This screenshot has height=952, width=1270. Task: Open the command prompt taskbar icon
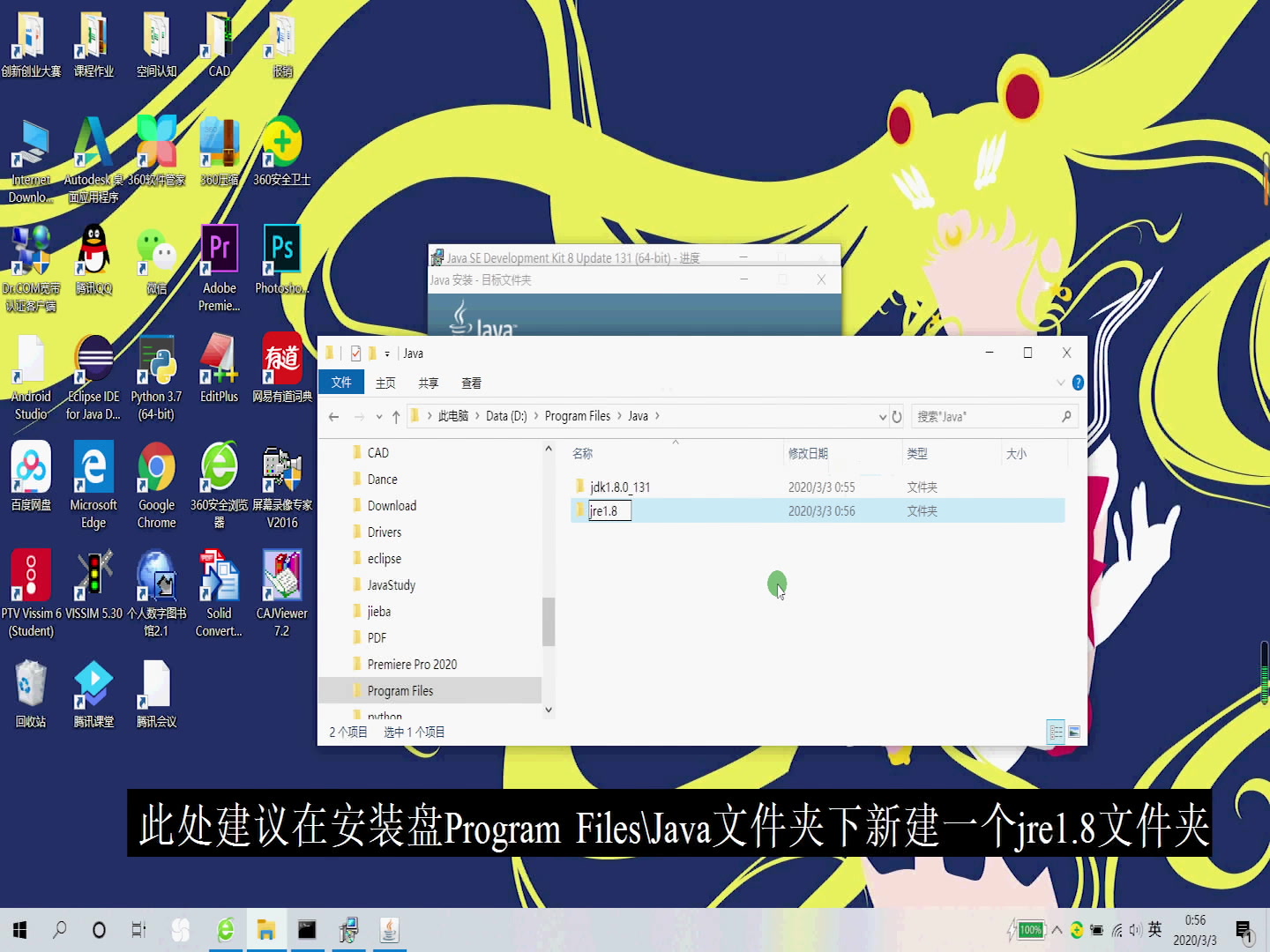[307, 930]
